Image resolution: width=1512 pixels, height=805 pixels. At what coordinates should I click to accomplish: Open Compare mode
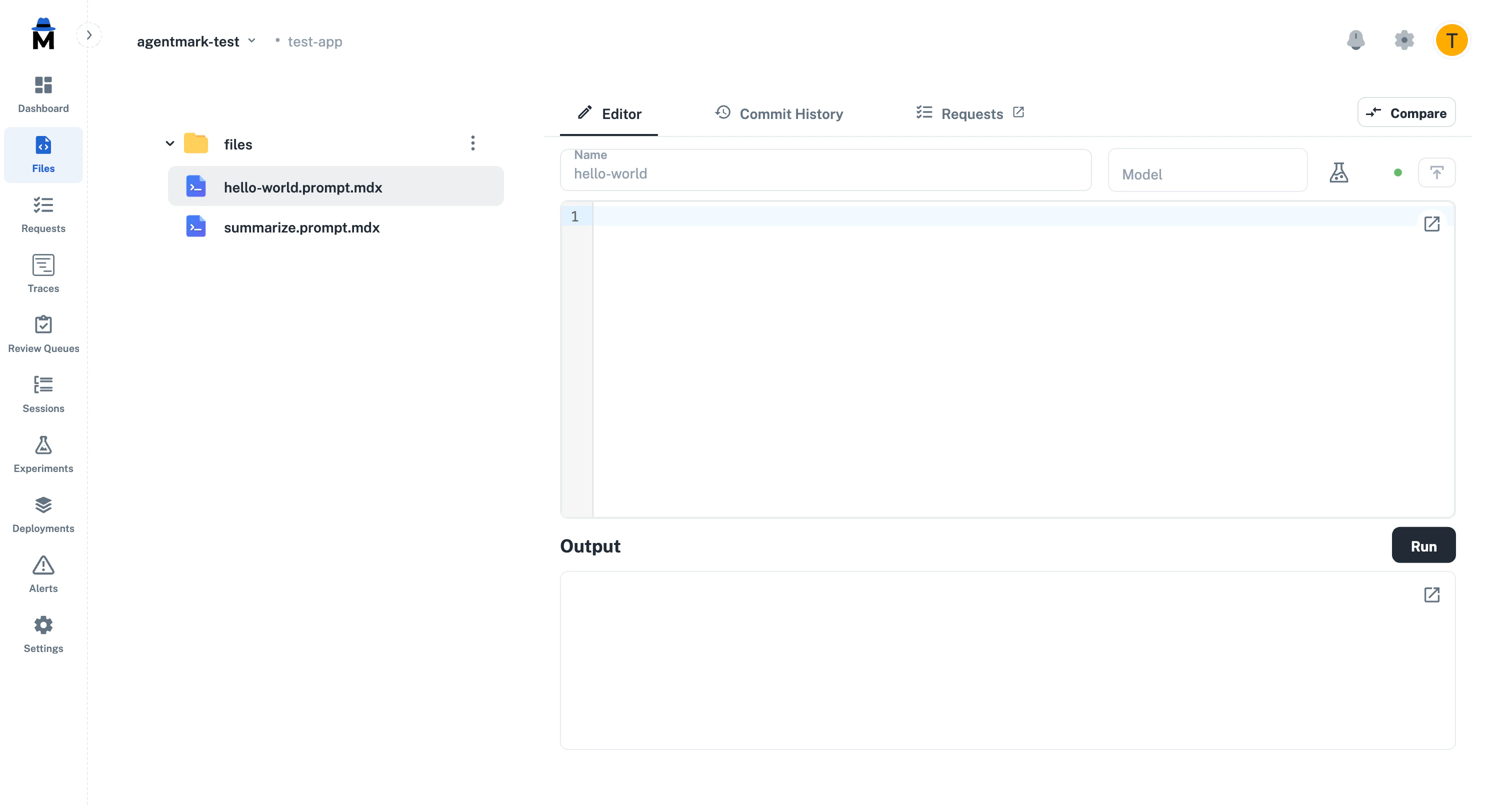[1406, 112]
